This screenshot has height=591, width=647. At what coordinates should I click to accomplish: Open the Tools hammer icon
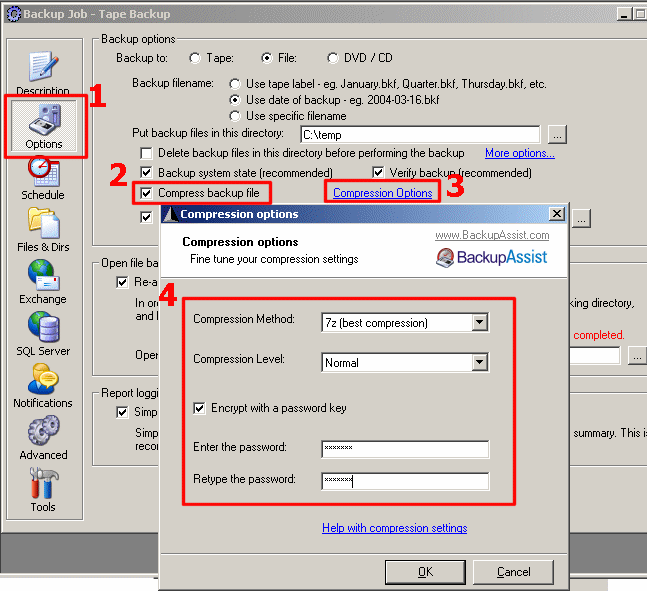[43, 483]
